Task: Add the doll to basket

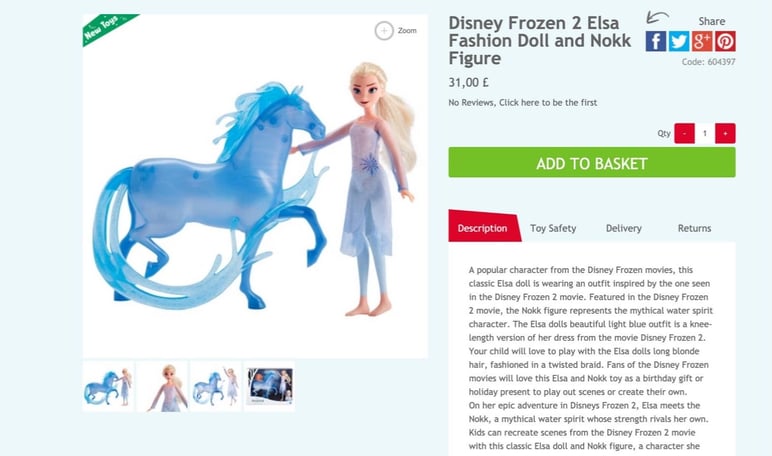Action: point(592,163)
